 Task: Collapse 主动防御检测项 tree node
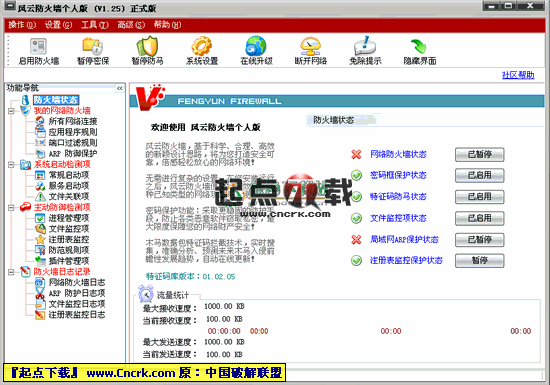(11, 208)
